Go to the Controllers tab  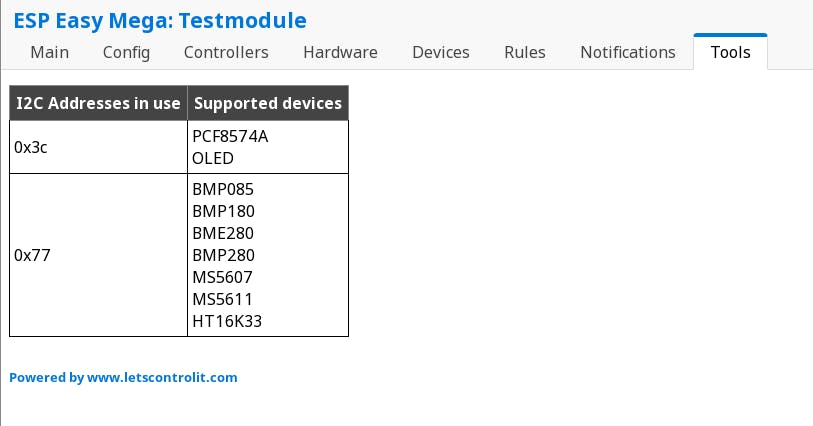click(x=226, y=52)
